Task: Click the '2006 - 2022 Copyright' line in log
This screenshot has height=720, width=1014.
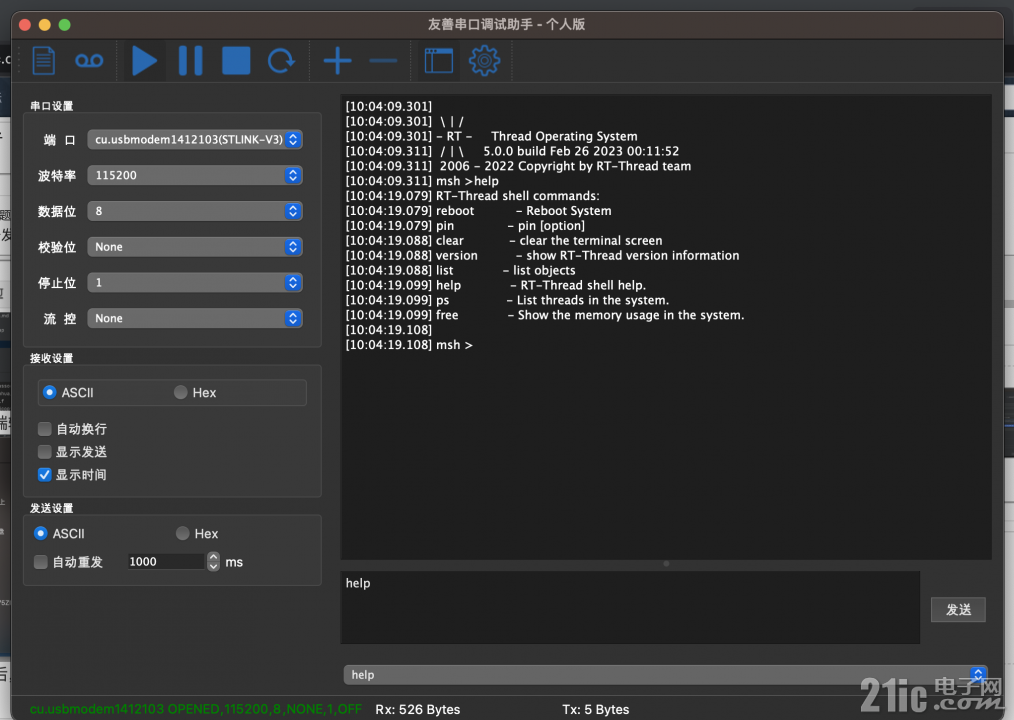Action: 518,166
